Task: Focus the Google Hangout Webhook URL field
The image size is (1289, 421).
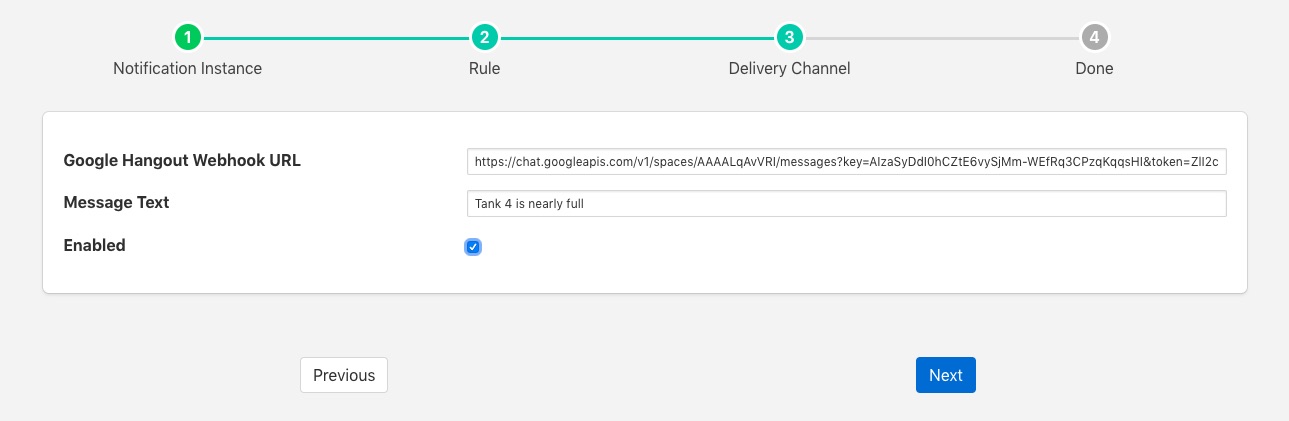Action: tap(846, 162)
